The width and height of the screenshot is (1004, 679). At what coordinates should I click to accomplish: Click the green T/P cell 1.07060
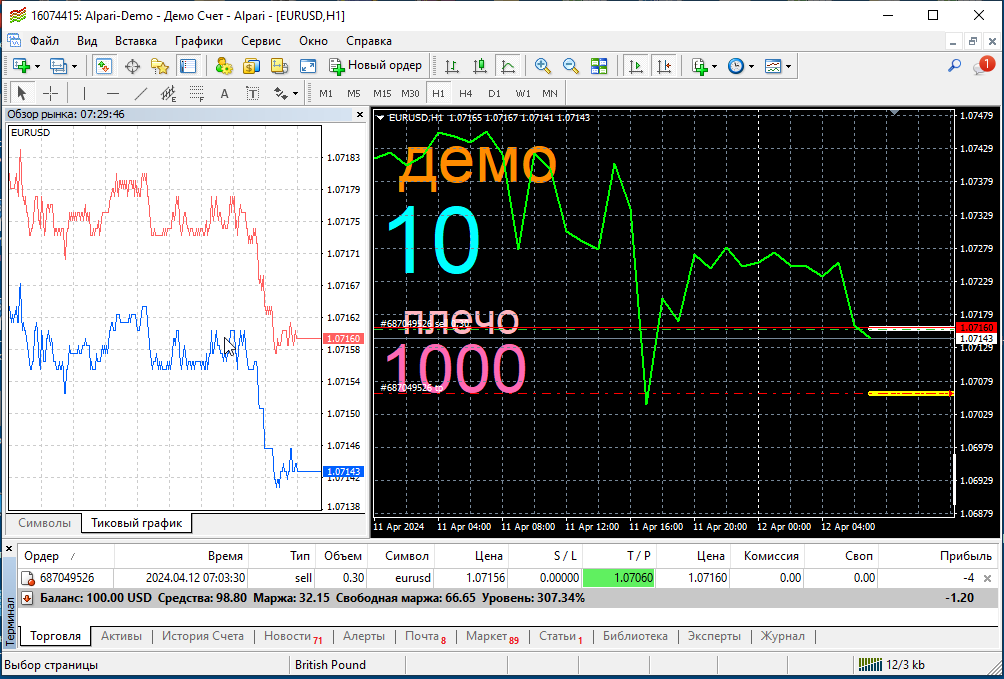(619, 578)
